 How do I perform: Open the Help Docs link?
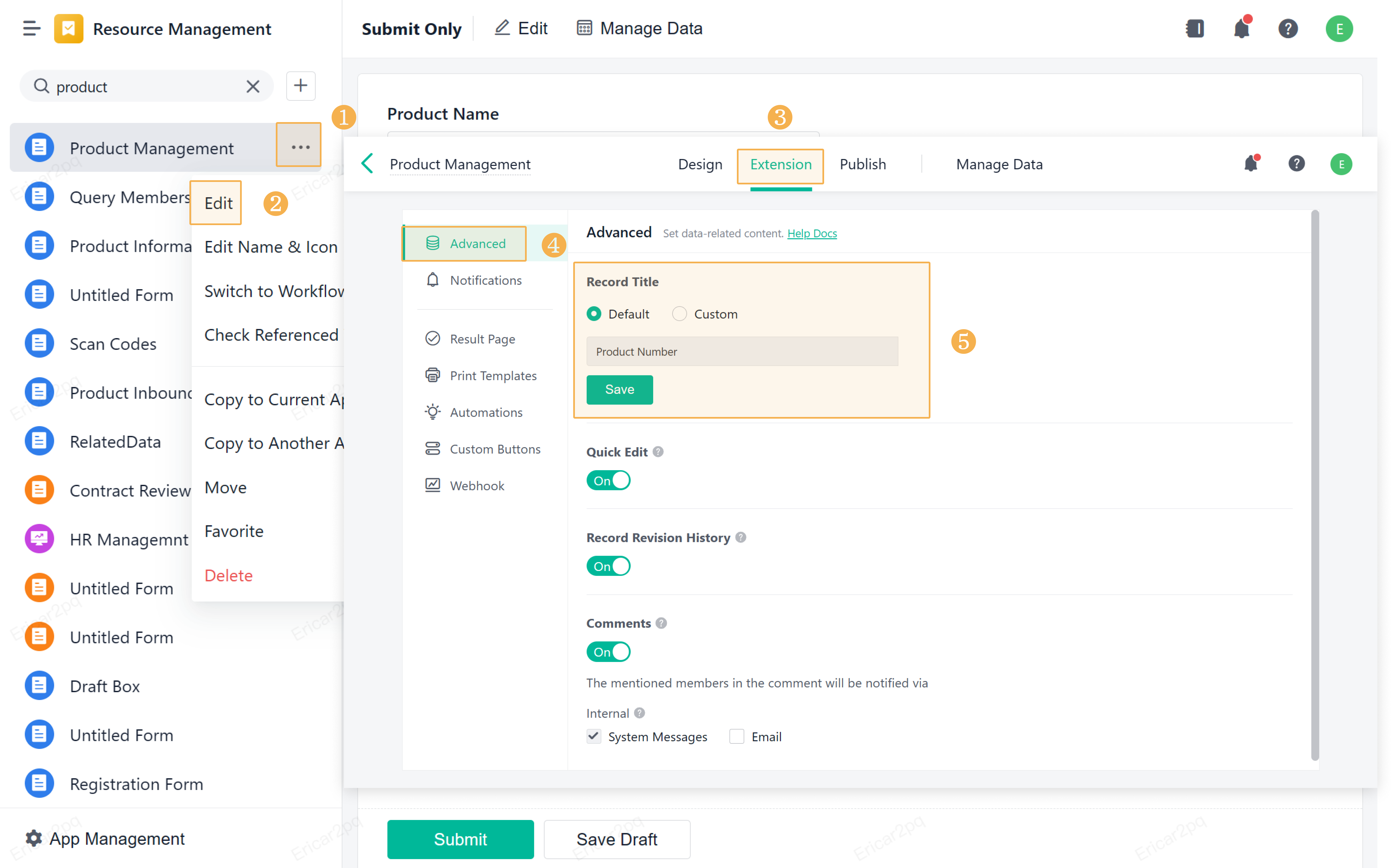pyautogui.click(x=812, y=233)
